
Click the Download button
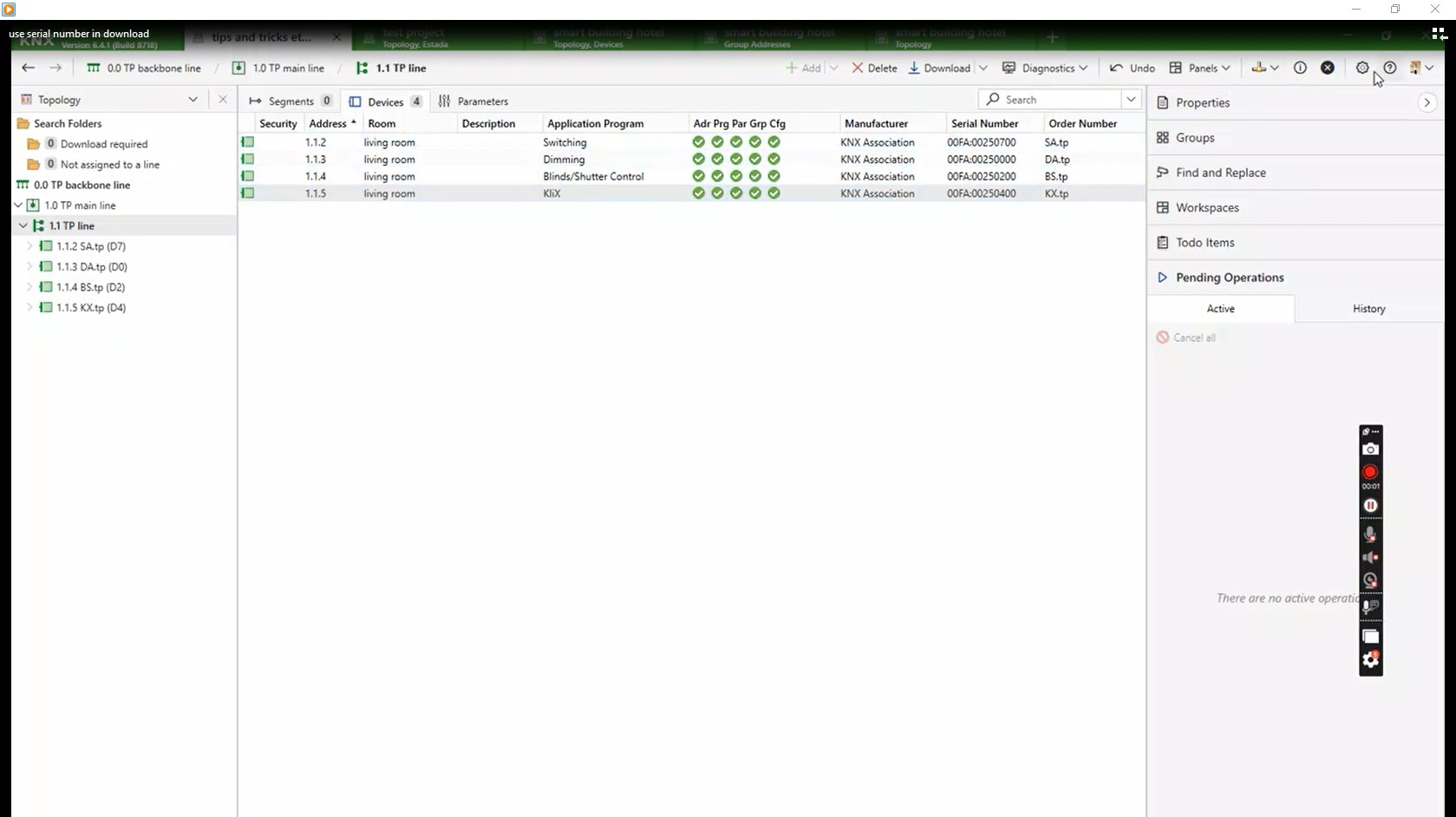point(939,68)
